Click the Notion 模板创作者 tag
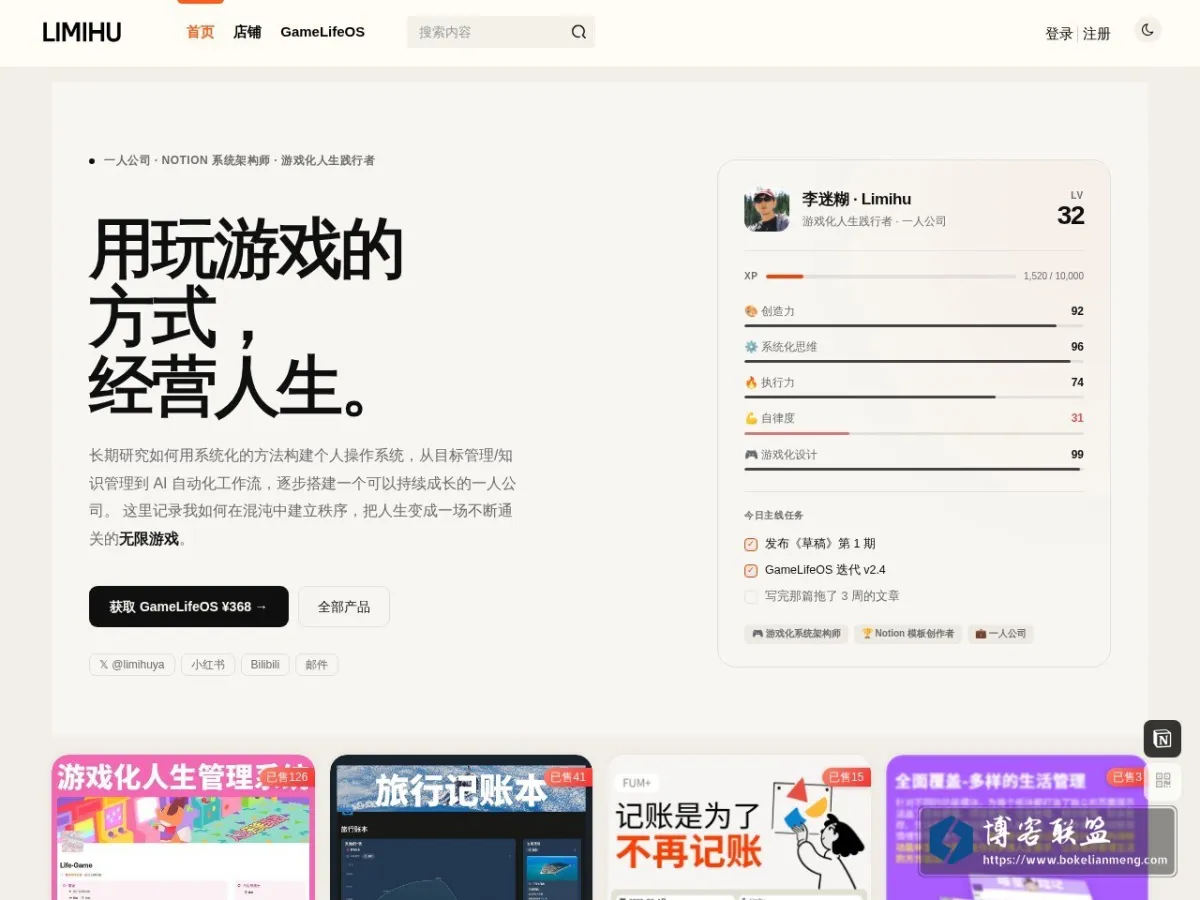The image size is (1200, 900). [908, 634]
